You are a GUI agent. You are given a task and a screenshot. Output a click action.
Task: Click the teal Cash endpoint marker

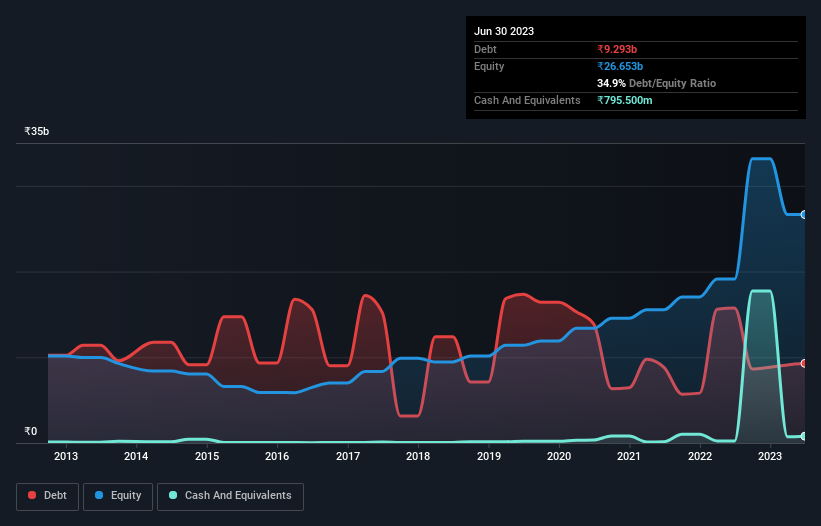pyautogui.click(x=804, y=436)
